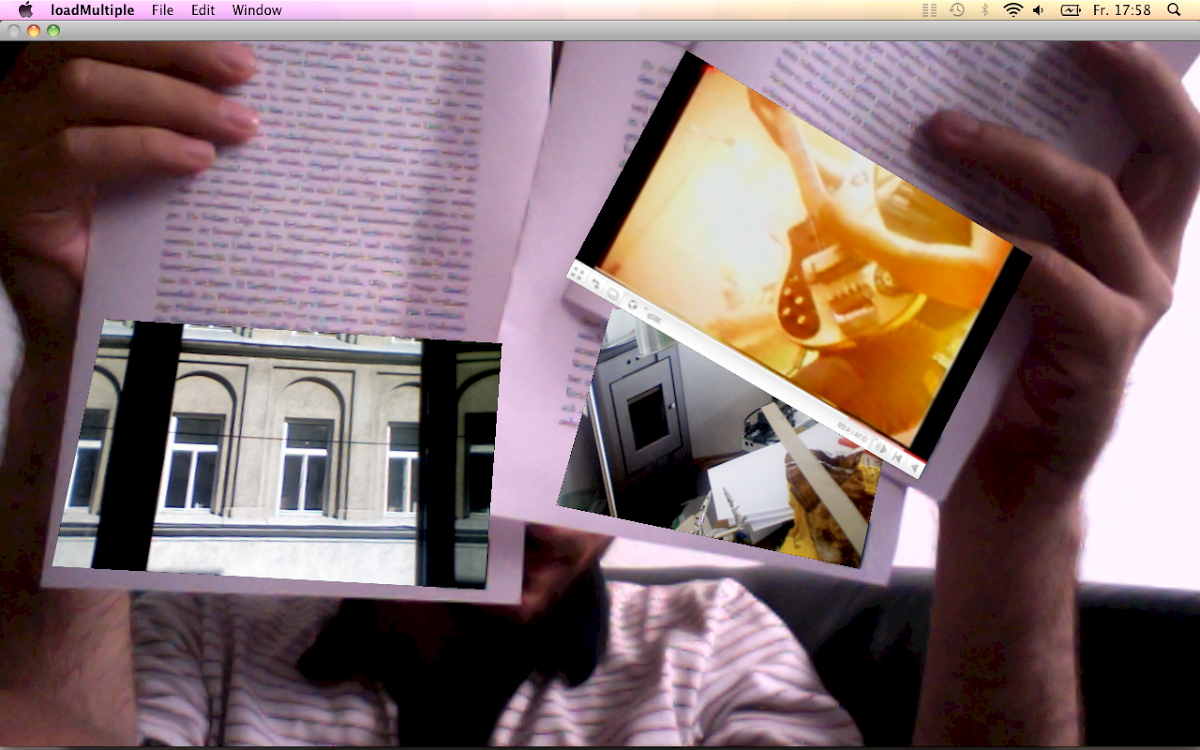This screenshot has width=1200, height=750.
Task: Close the loadMultiple window with the red button
Action: coord(14,31)
